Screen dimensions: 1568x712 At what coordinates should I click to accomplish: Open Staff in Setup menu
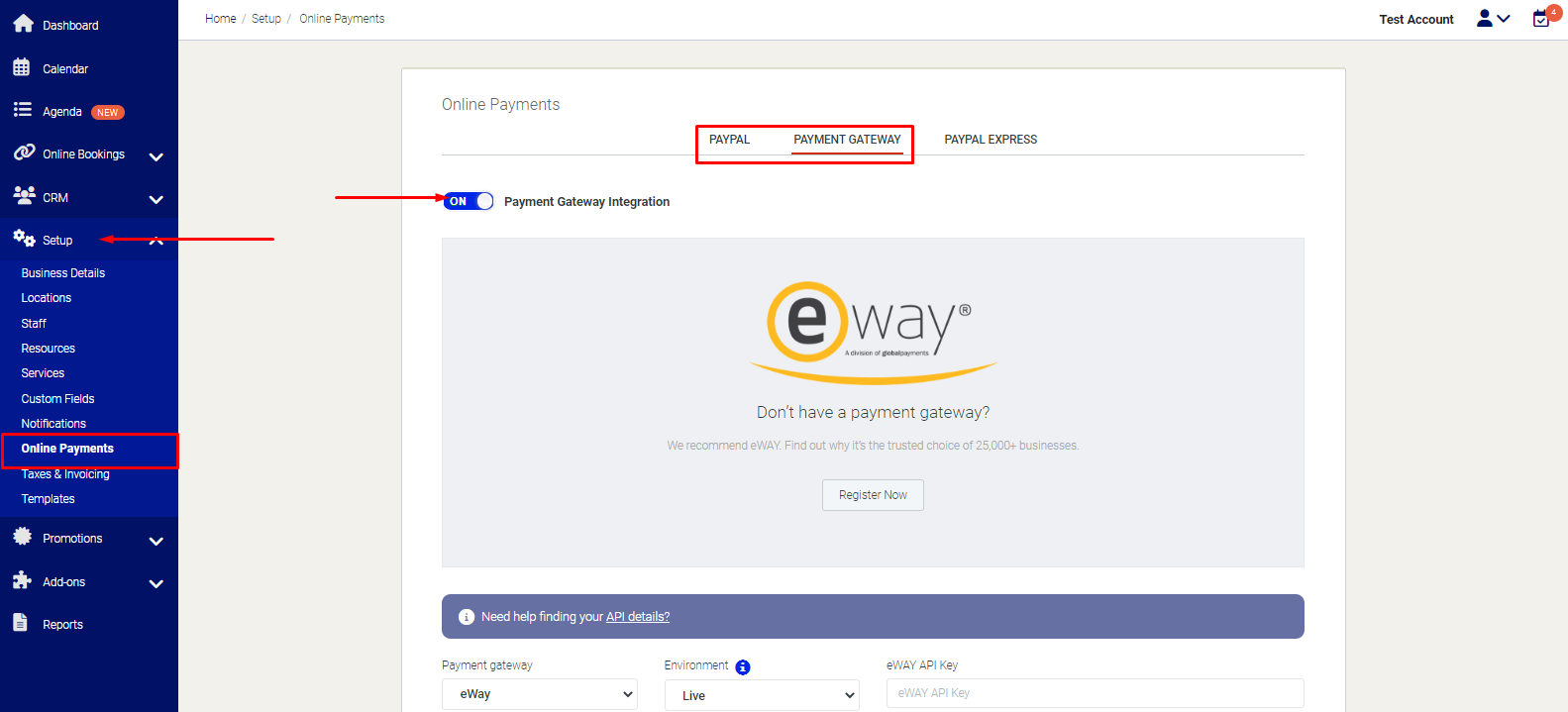coord(34,324)
